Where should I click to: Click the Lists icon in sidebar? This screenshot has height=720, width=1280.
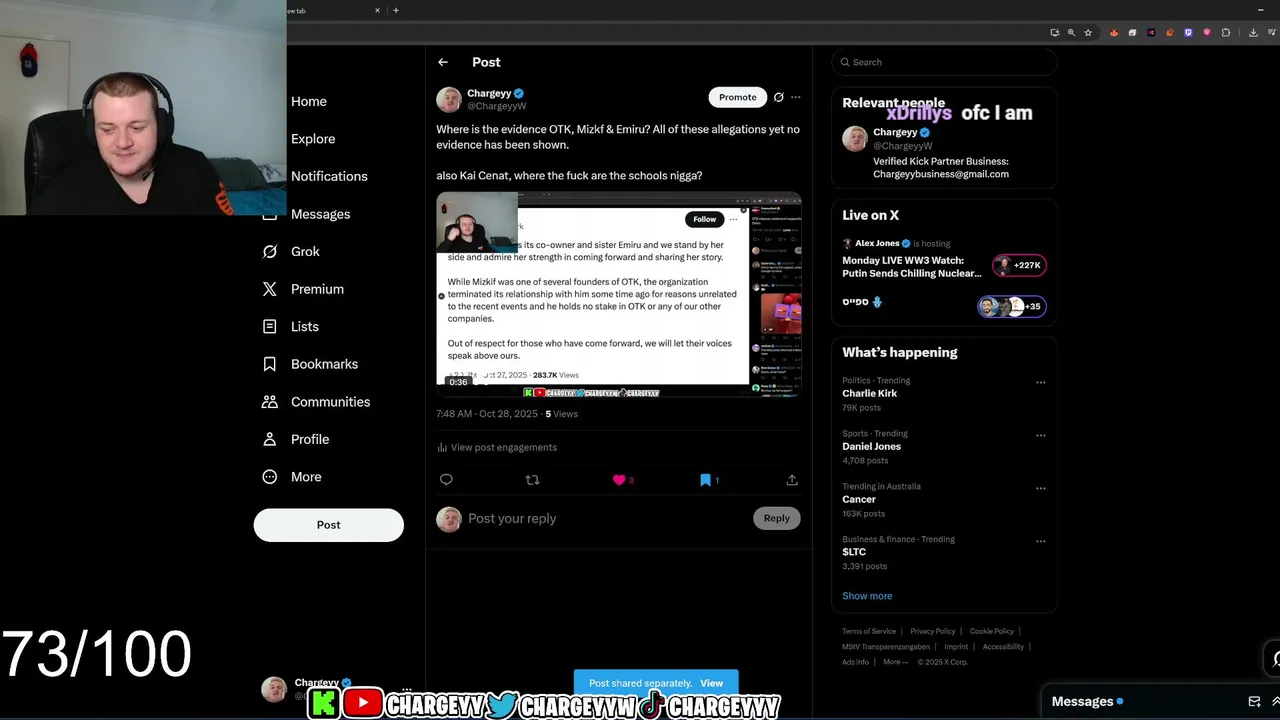tap(270, 327)
